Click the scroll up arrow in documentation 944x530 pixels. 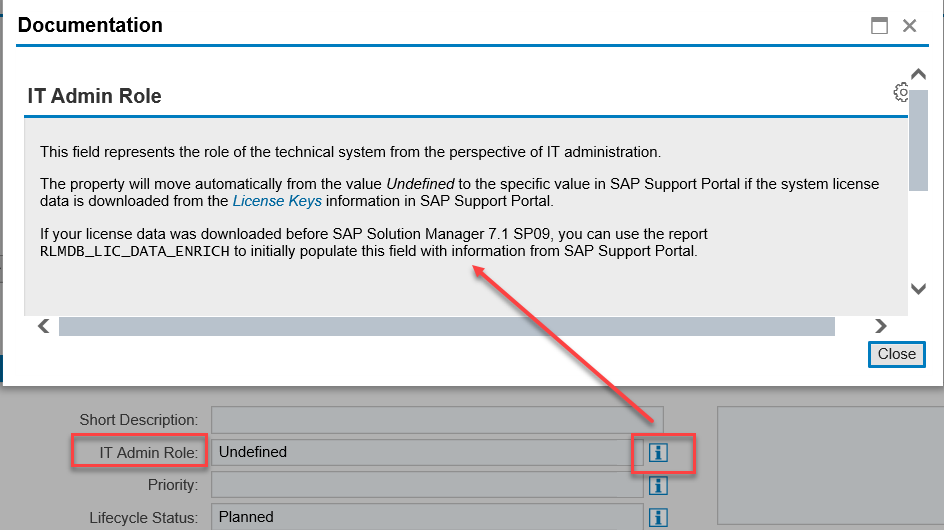[918, 74]
